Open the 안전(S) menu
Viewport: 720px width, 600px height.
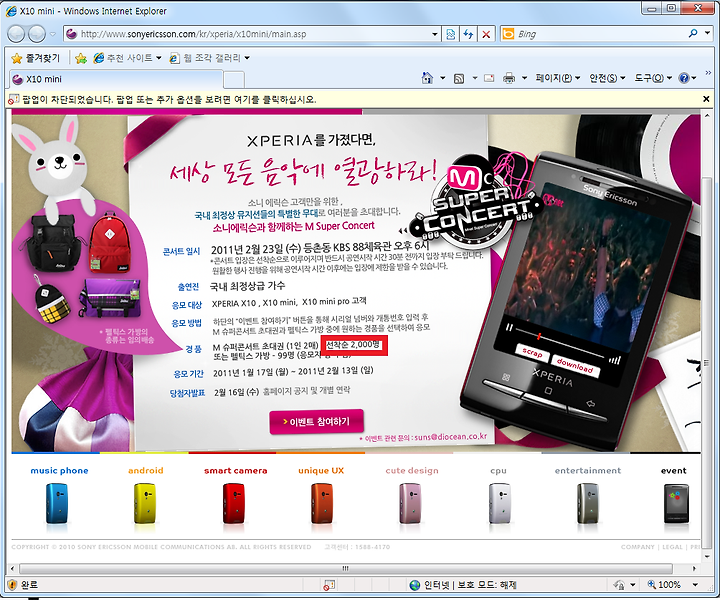pyautogui.click(x=607, y=78)
